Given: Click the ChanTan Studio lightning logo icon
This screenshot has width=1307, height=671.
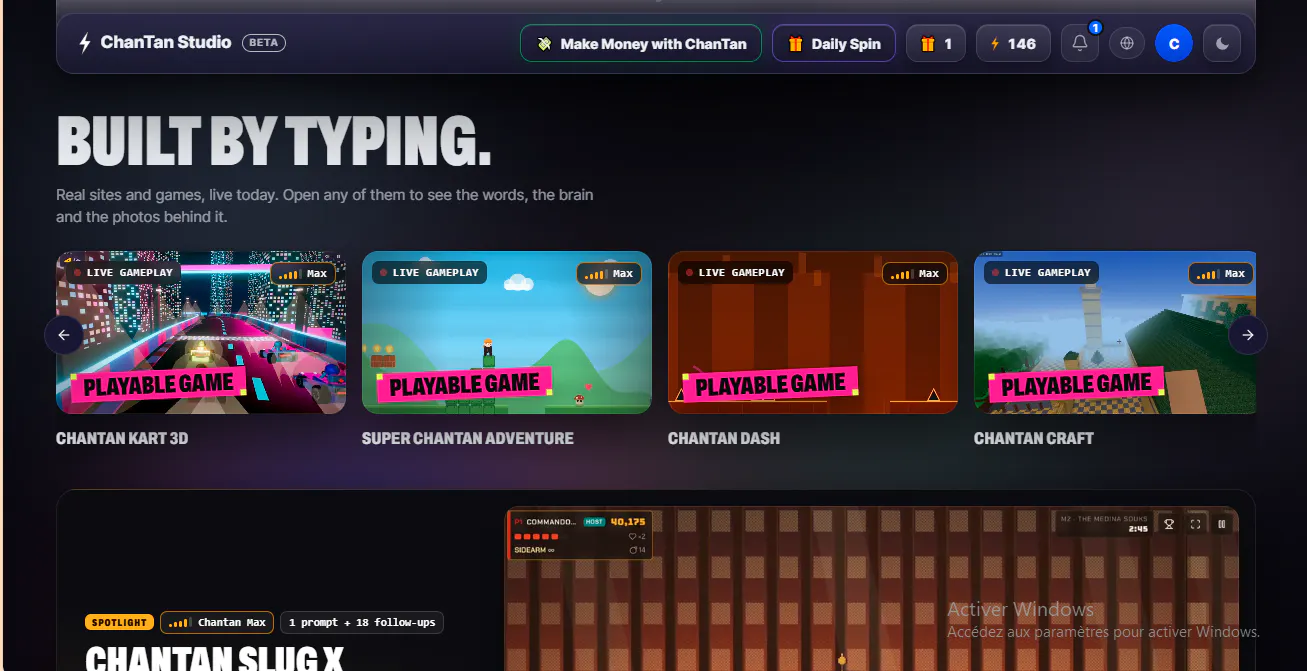Looking at the screenshot, I should coord(85,43).
